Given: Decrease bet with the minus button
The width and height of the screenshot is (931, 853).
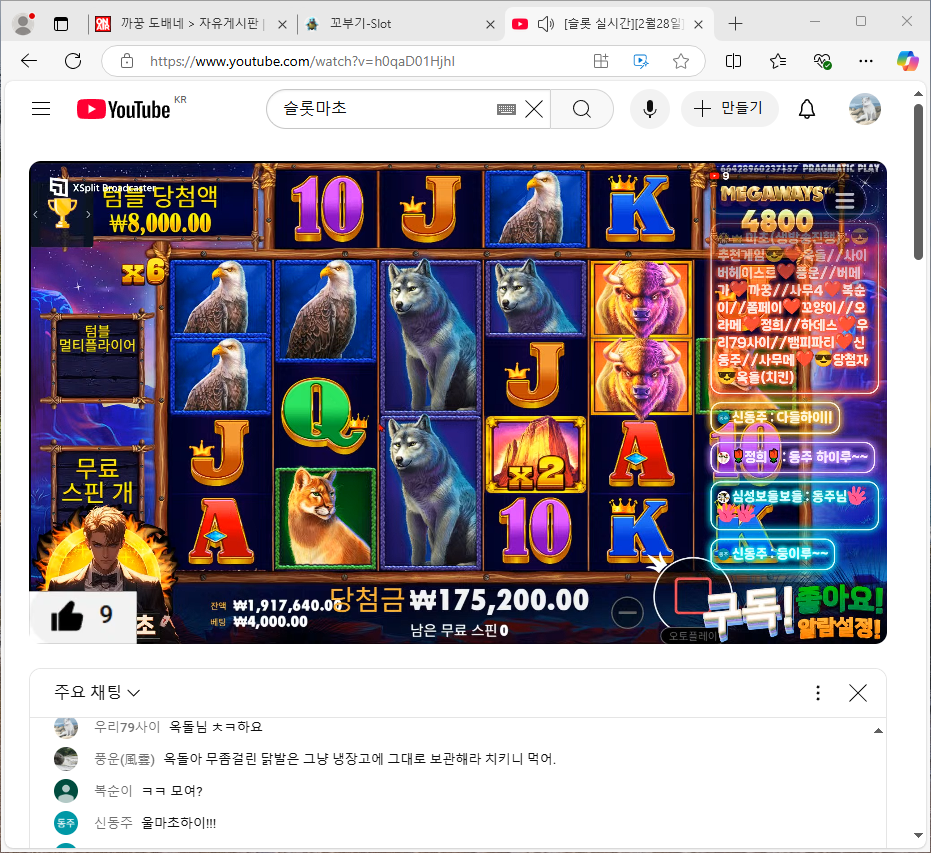Looking at the screenshot, I should (628, 613).
